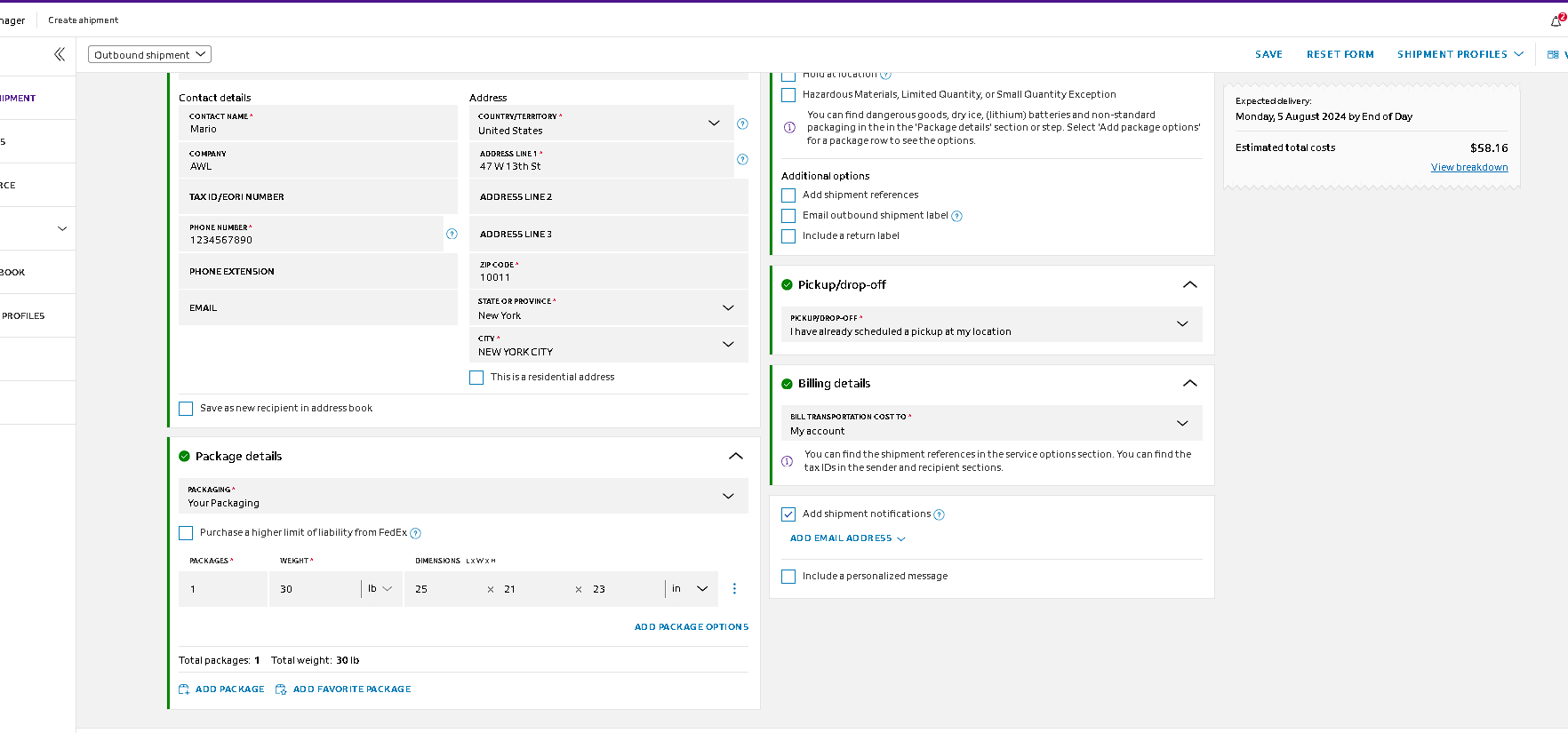This screenshot has height=733, width=1568.
Task: Open package row three-dot options menu
Action: coord(734,589)
